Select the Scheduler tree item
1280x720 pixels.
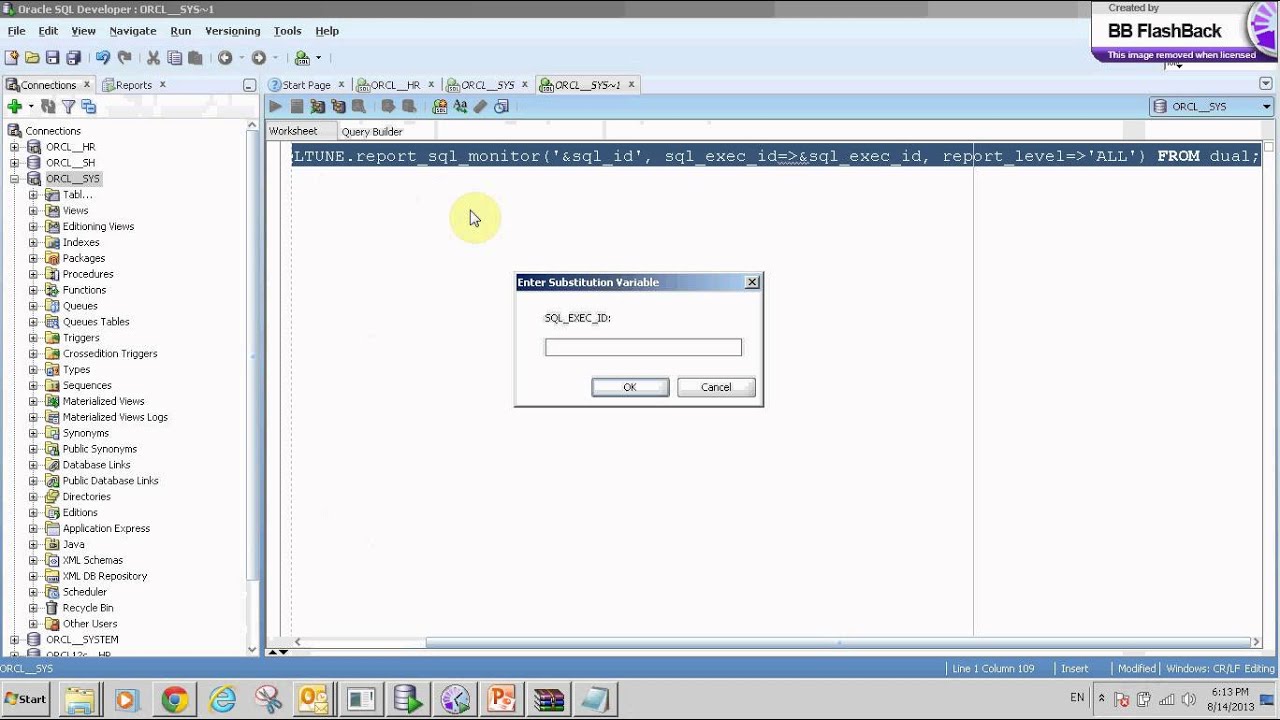(84, 592)
